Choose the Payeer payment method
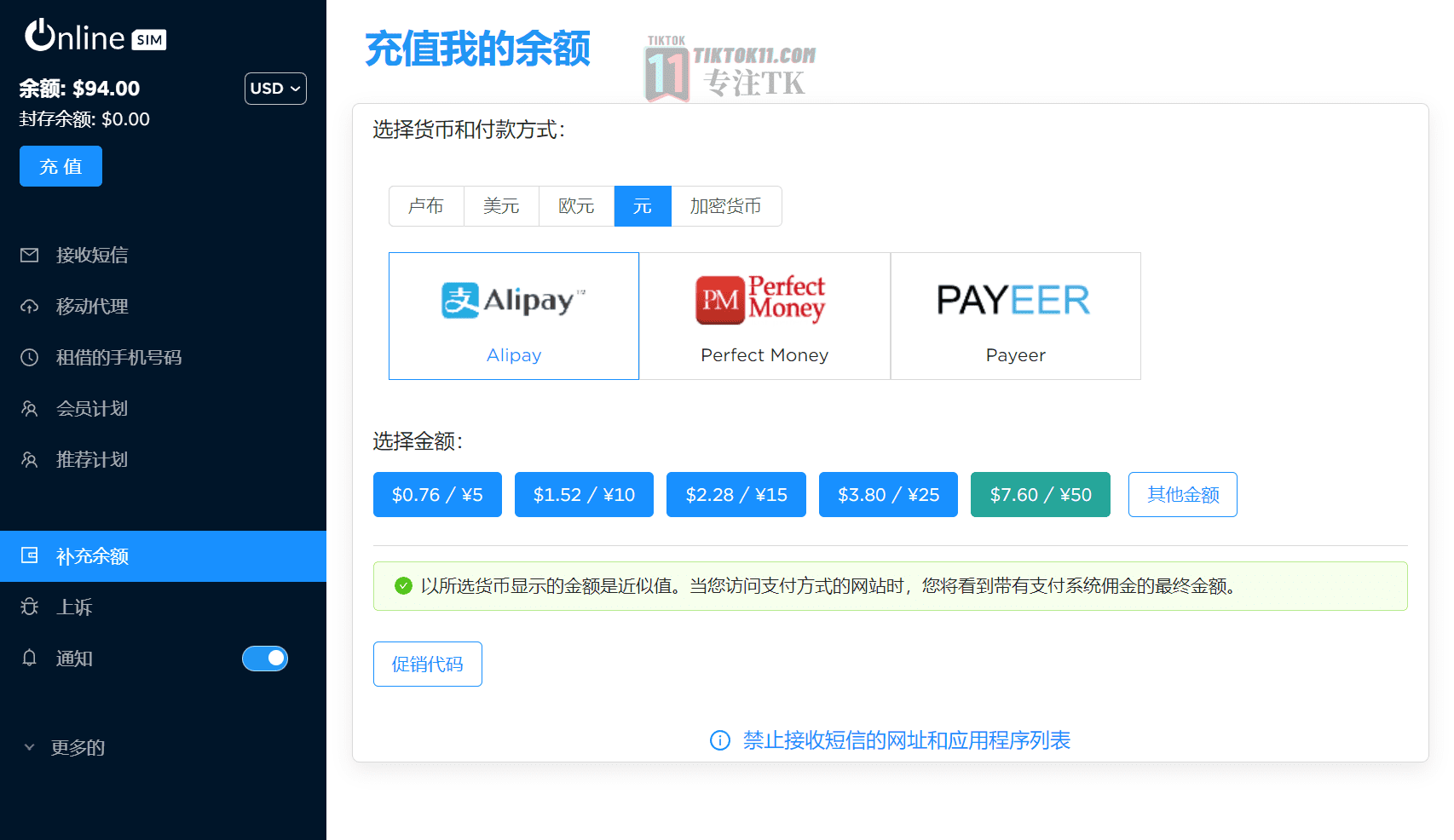 (1015, 316)
